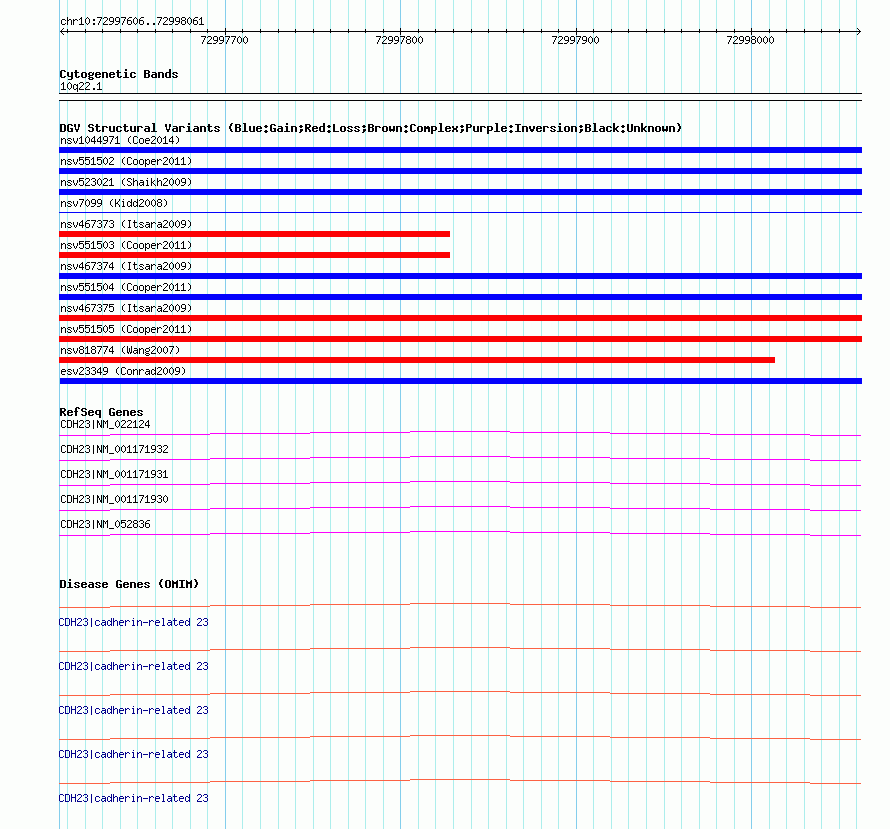Screen dimensions: 890x829
Task: Open variant nsv551502 (Cooper2011) label
Action: [126, 161]
